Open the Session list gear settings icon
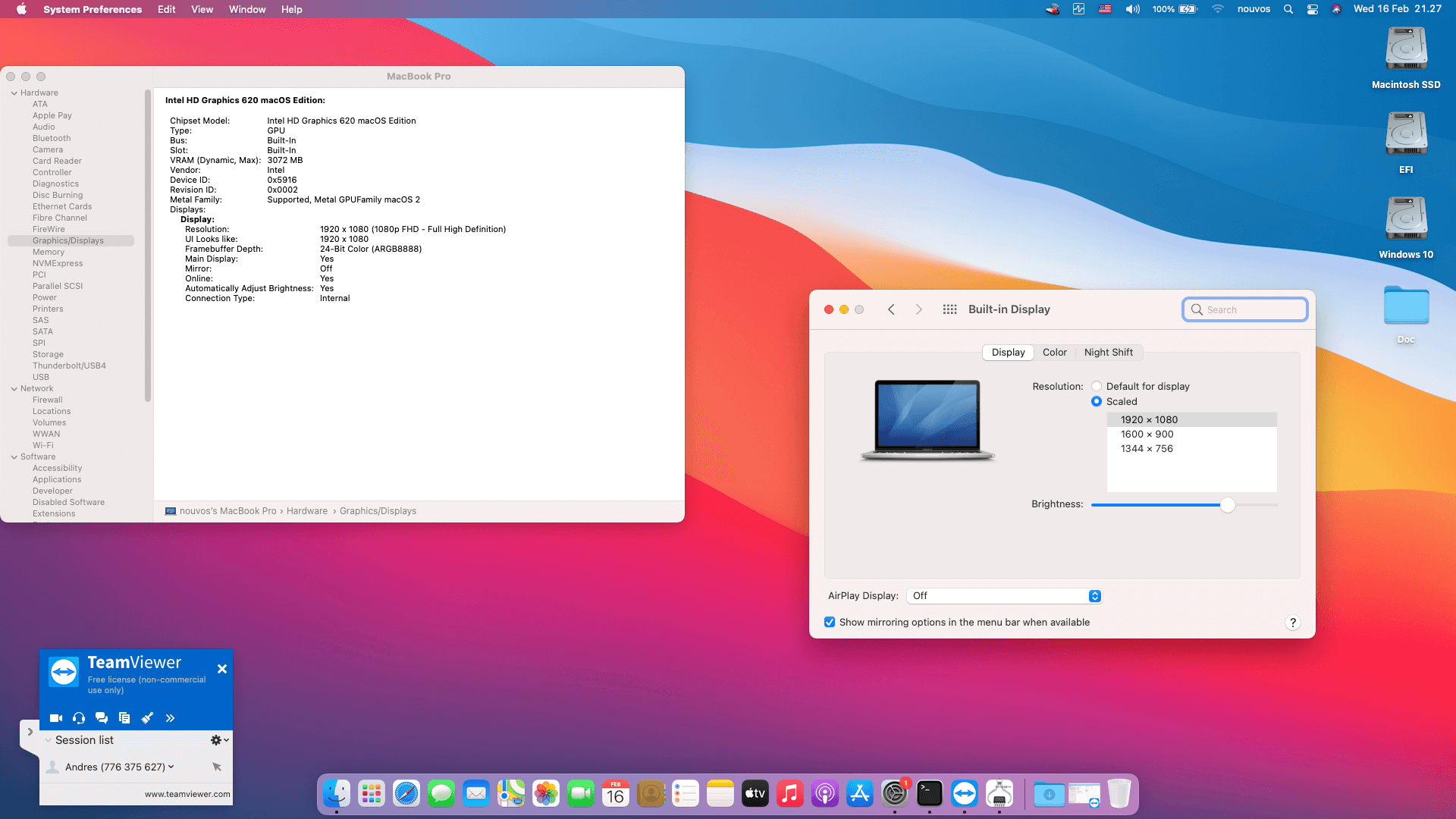1456x819 pixels. tap(218, 739)
